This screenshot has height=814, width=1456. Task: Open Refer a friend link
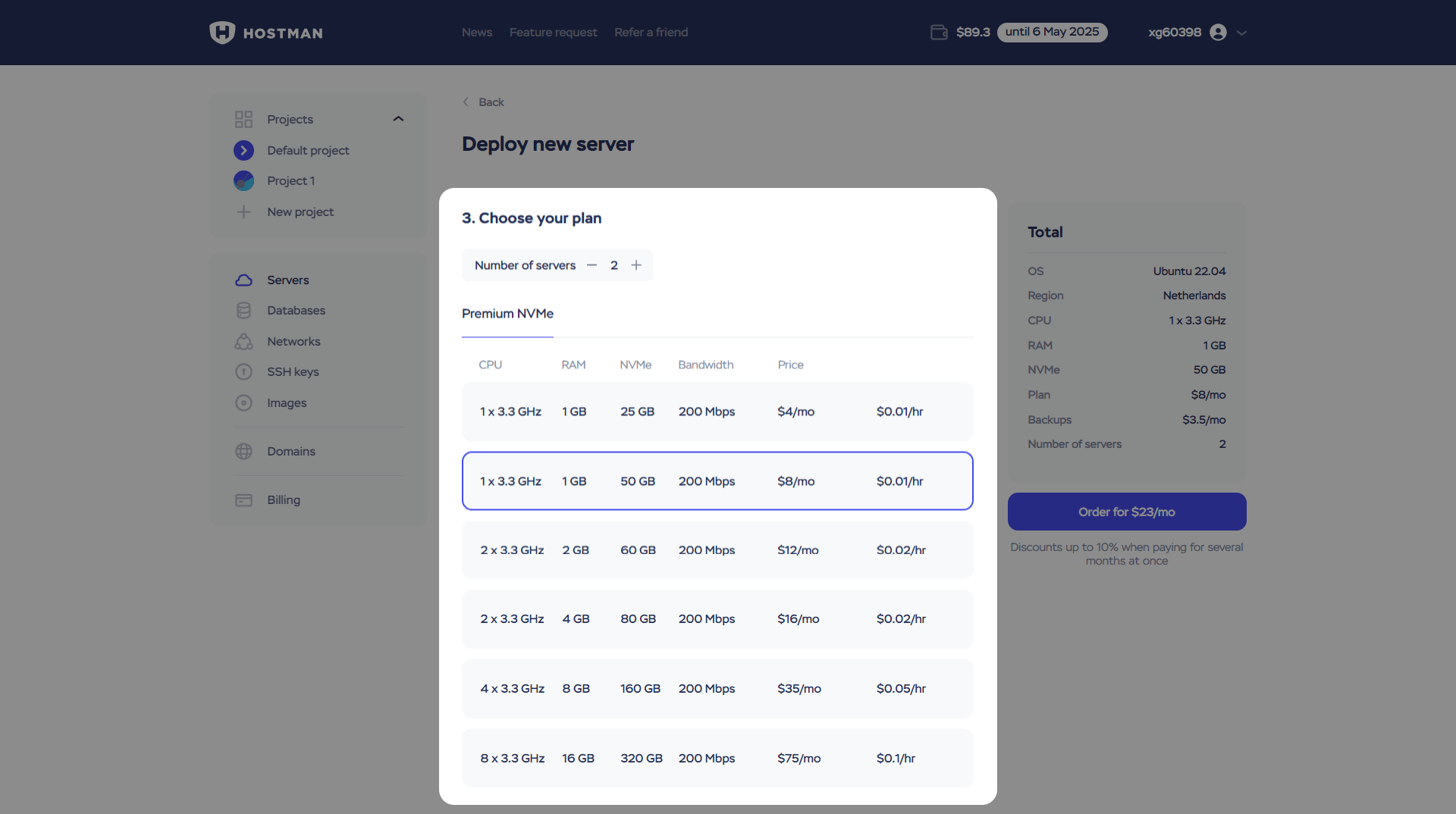[651, 32]
